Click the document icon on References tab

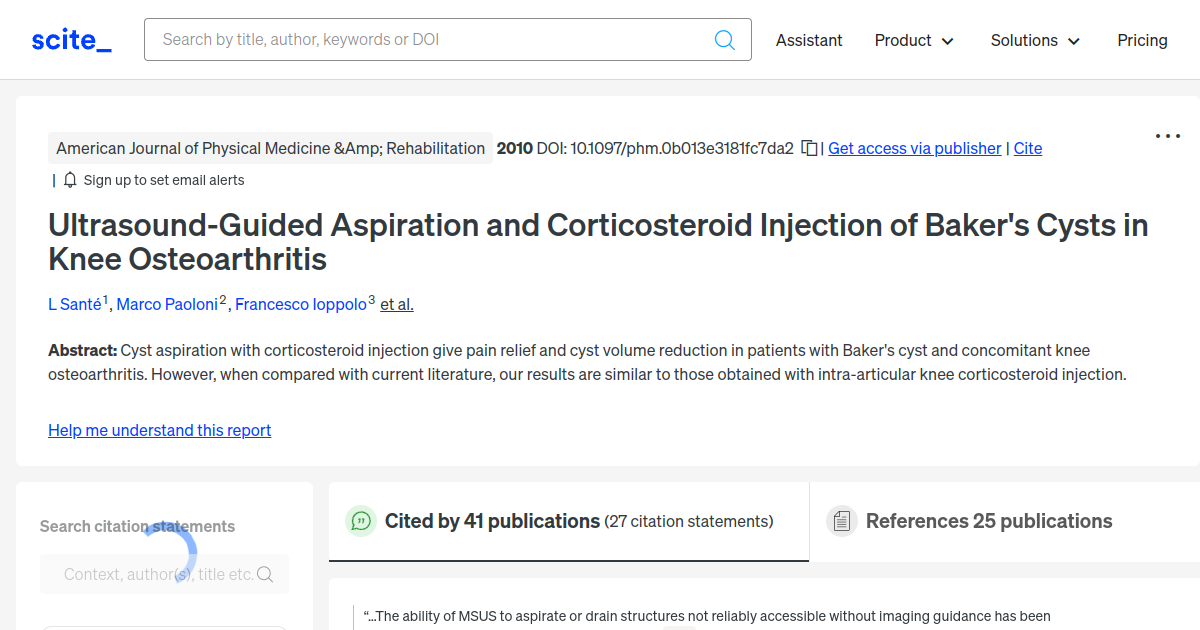pos(842,521)
